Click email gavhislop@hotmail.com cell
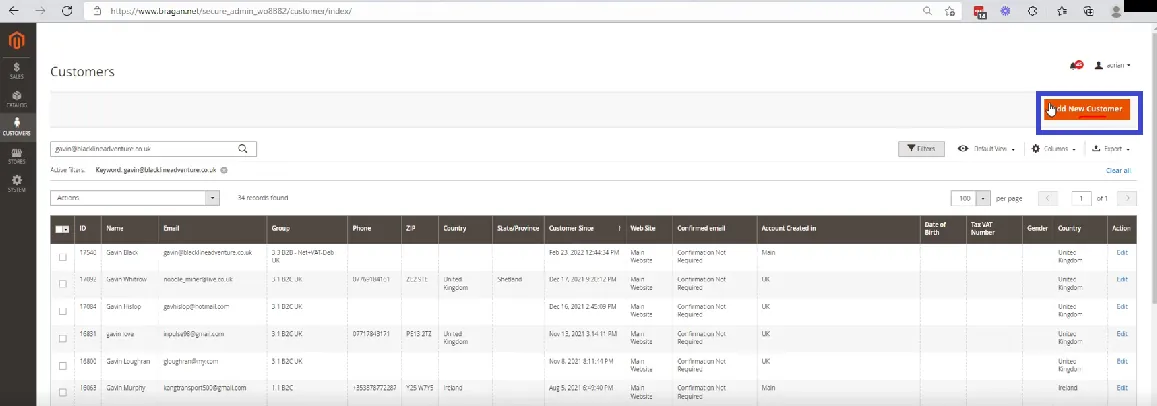The width and height of the screenshot is (1157, 406). tap(196, 306)
